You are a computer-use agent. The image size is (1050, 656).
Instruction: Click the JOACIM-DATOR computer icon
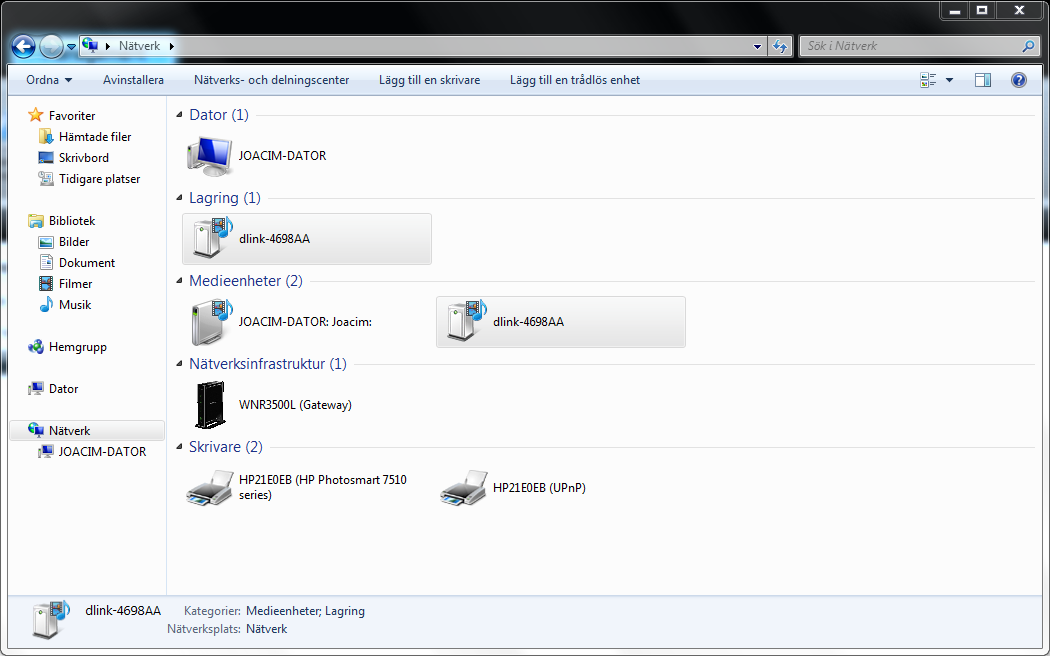(x=210, y=156)
